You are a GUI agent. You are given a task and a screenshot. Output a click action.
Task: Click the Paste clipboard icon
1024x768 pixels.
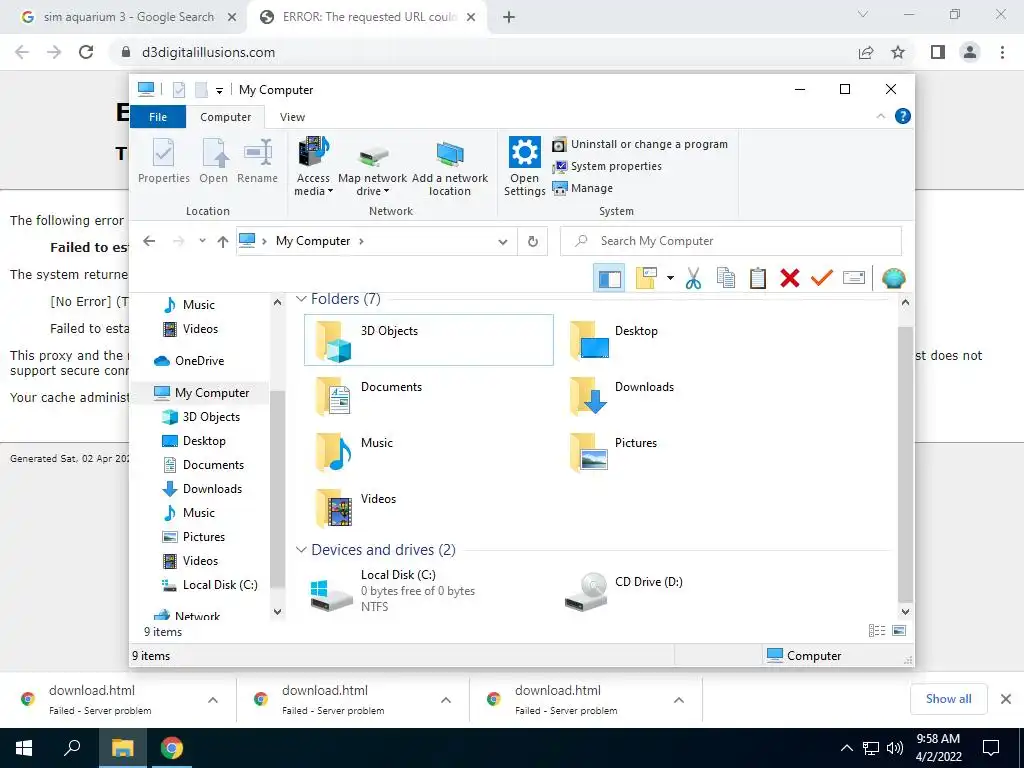click(x=758, y=278)
